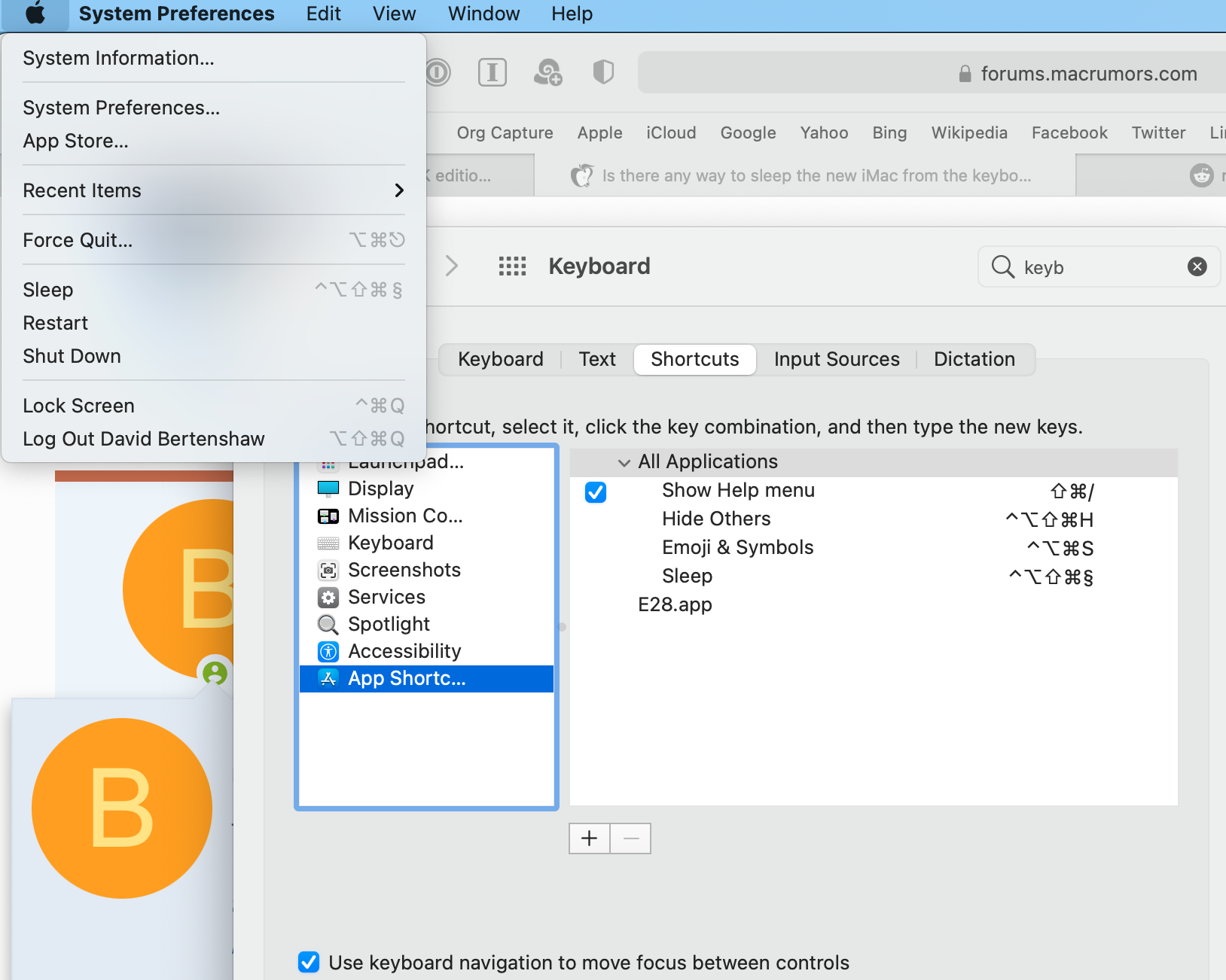Open the Apple menu icon
Viewport: 1226px width, 980px height.
click(x=35, y=14)
